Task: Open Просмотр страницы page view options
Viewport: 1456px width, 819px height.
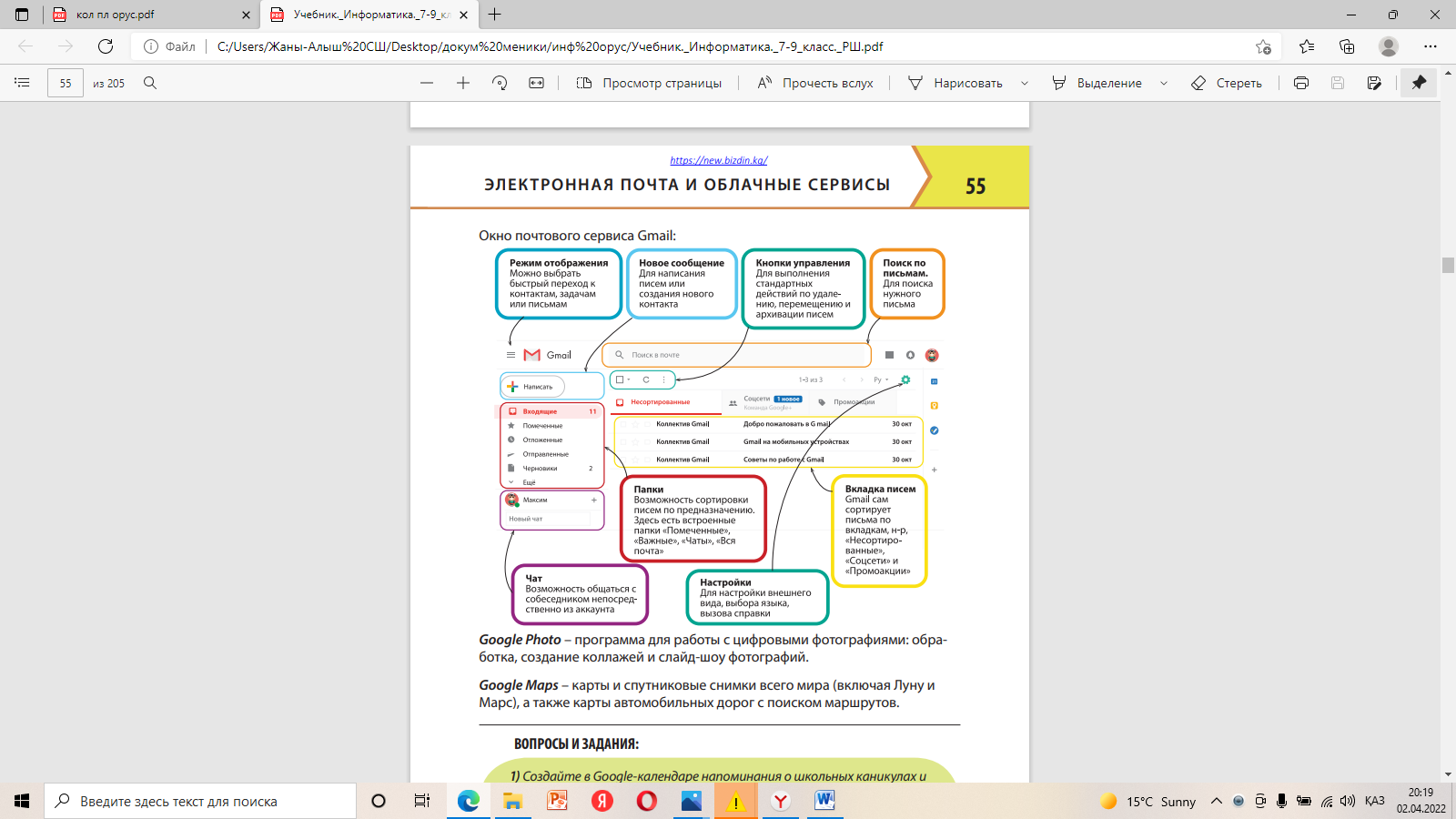Action: (x=649, y=83)
